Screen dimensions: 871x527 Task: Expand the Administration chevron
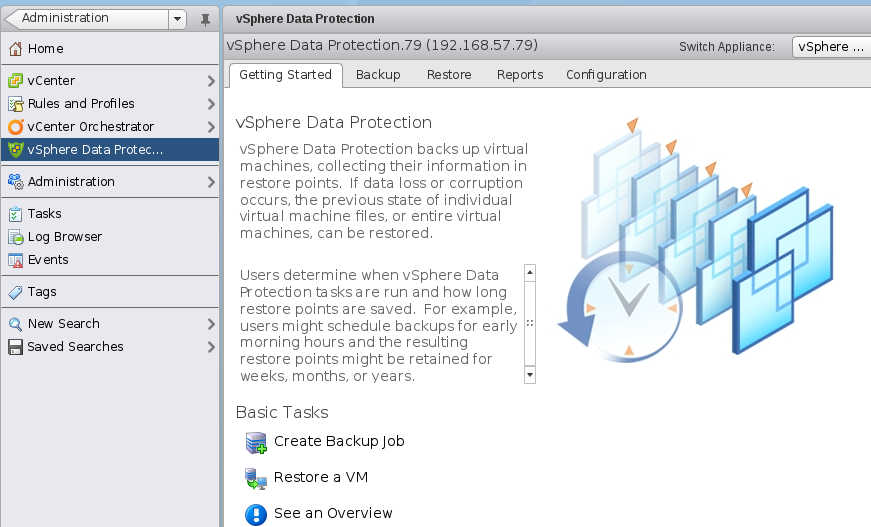pos(211,182)
